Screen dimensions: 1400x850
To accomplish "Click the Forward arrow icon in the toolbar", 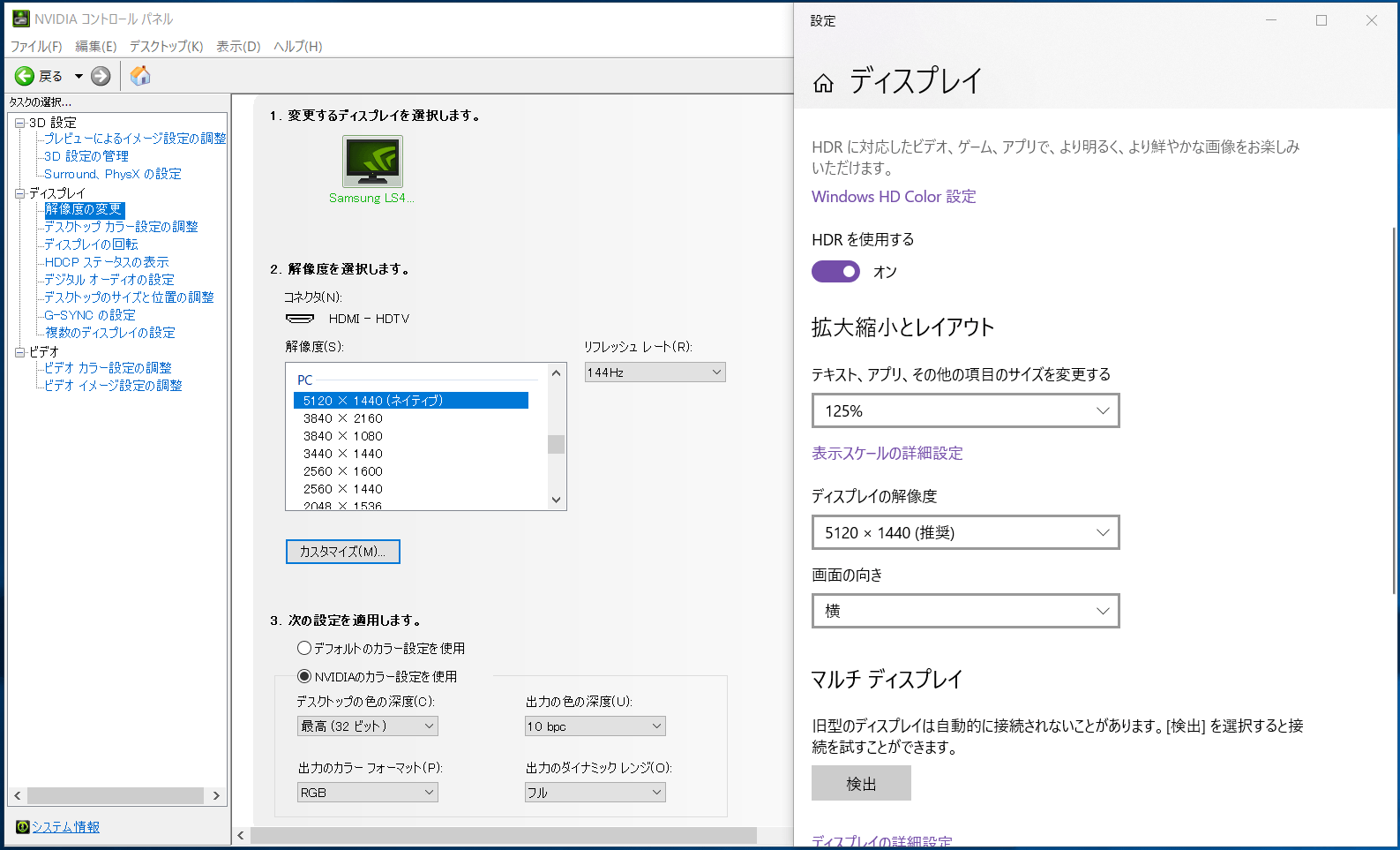I will [x=101, y=76].
